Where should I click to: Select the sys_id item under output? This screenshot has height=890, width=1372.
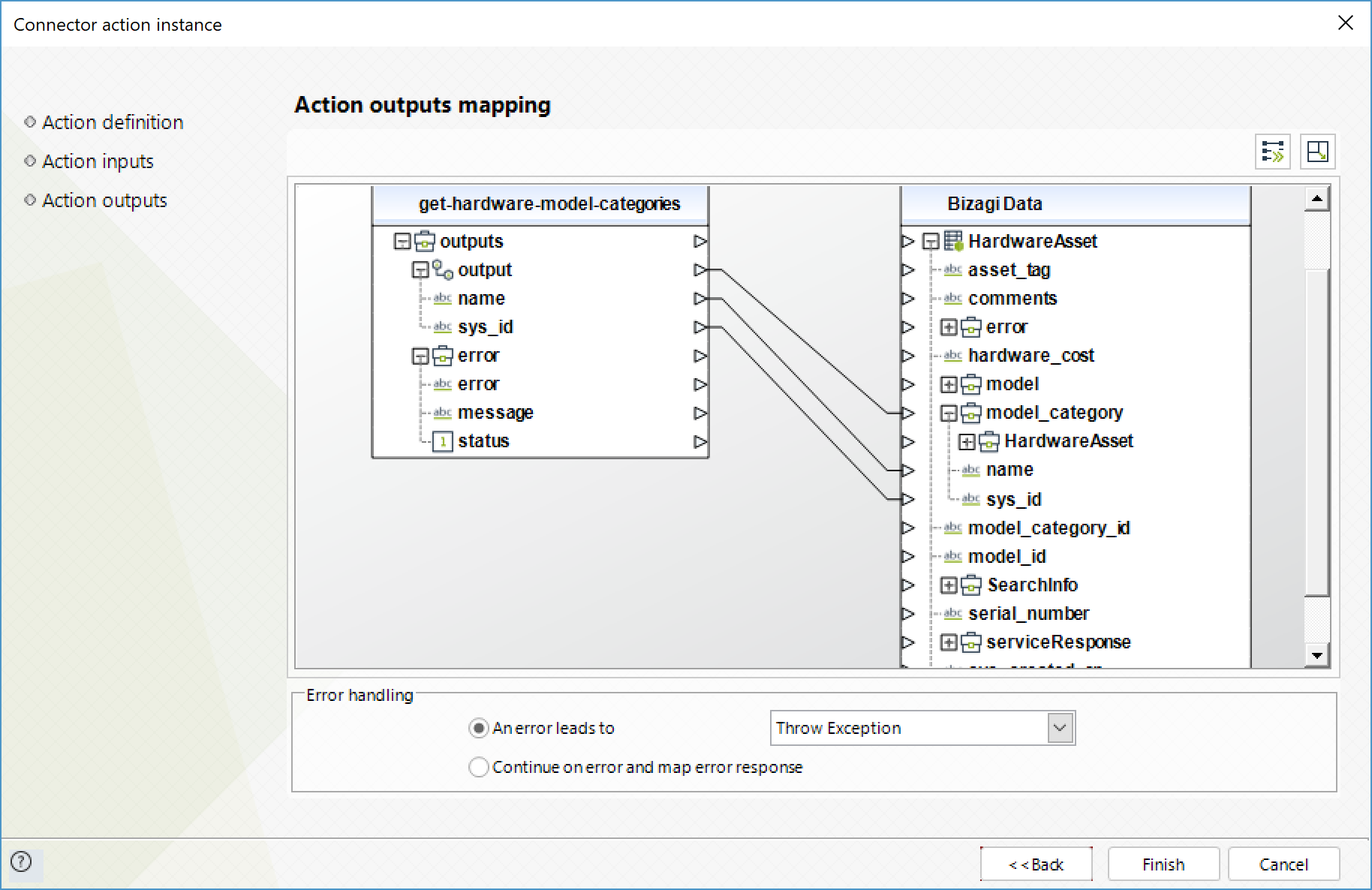485,327
